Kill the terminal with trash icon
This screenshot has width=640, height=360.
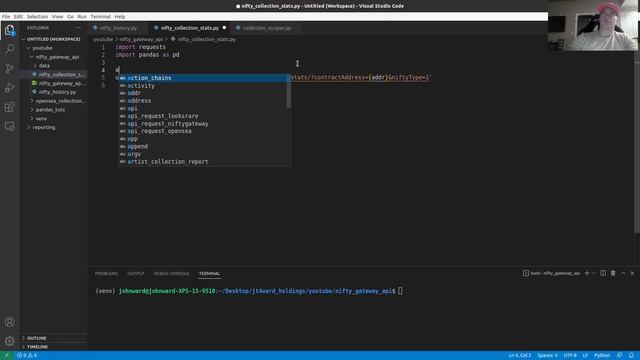click(613, 273)
